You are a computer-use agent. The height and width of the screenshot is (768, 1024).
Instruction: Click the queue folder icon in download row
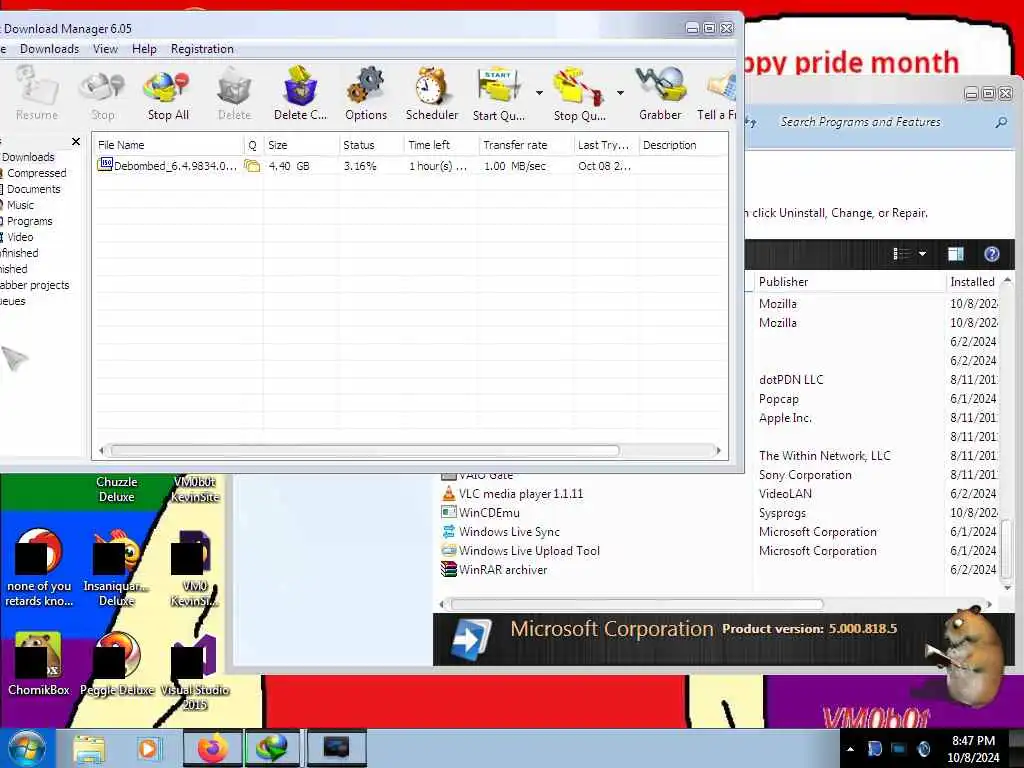click(252, 166)
